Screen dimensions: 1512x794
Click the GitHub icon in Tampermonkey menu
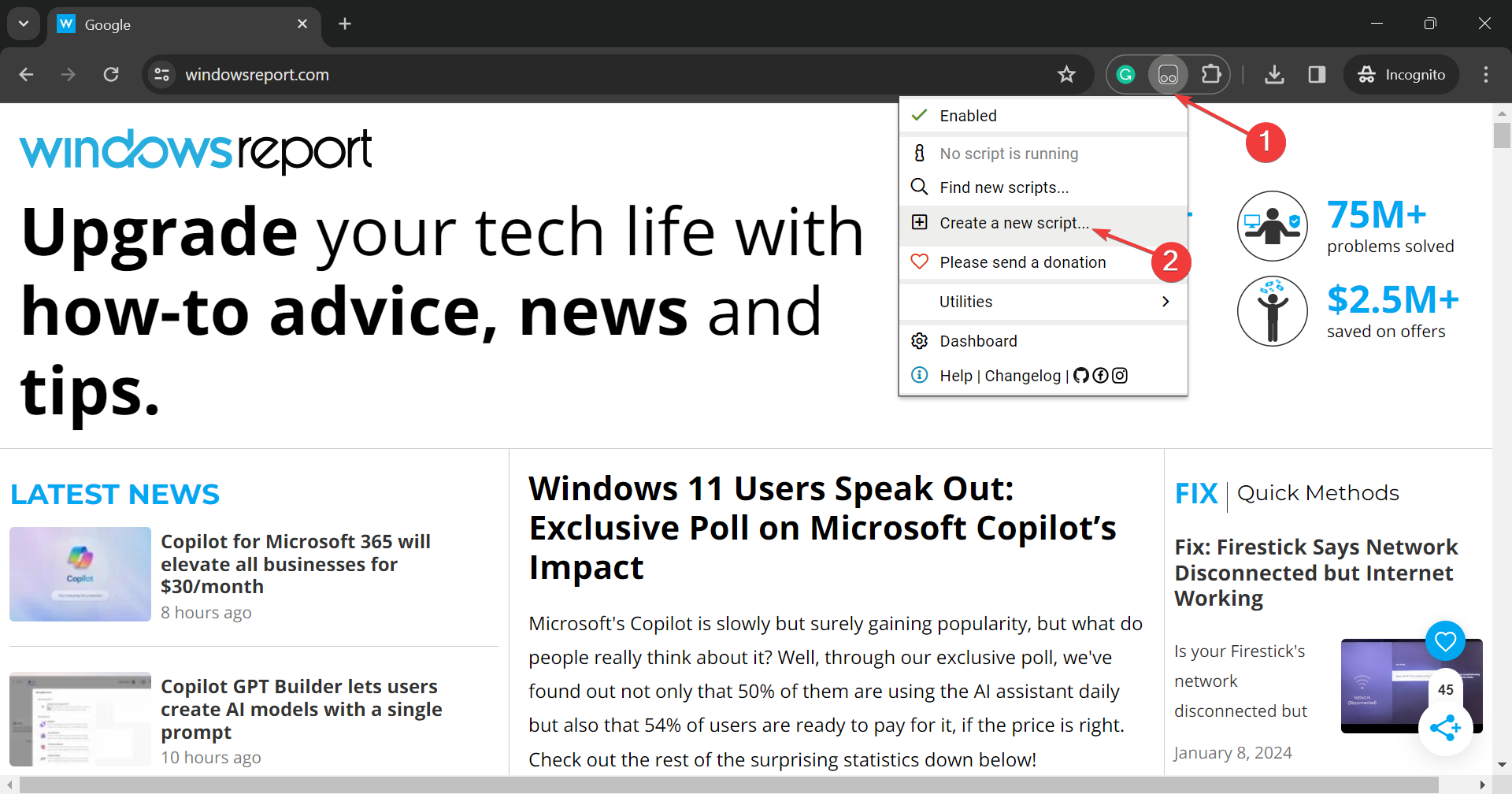click(x=1081, y=376)
